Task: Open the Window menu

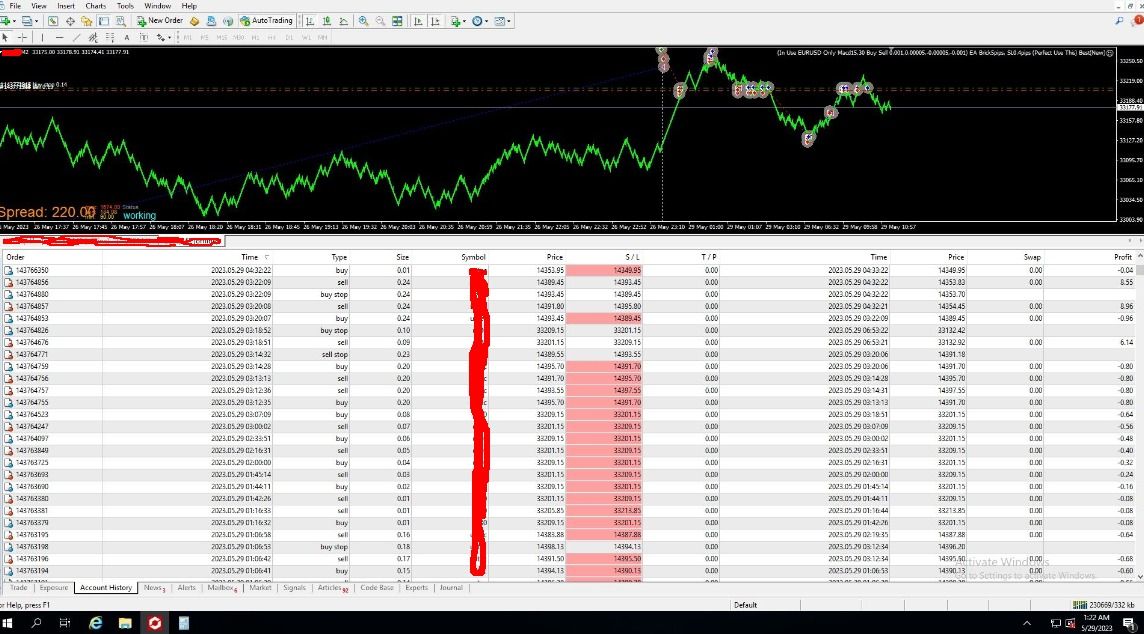Action: (157, 6)
